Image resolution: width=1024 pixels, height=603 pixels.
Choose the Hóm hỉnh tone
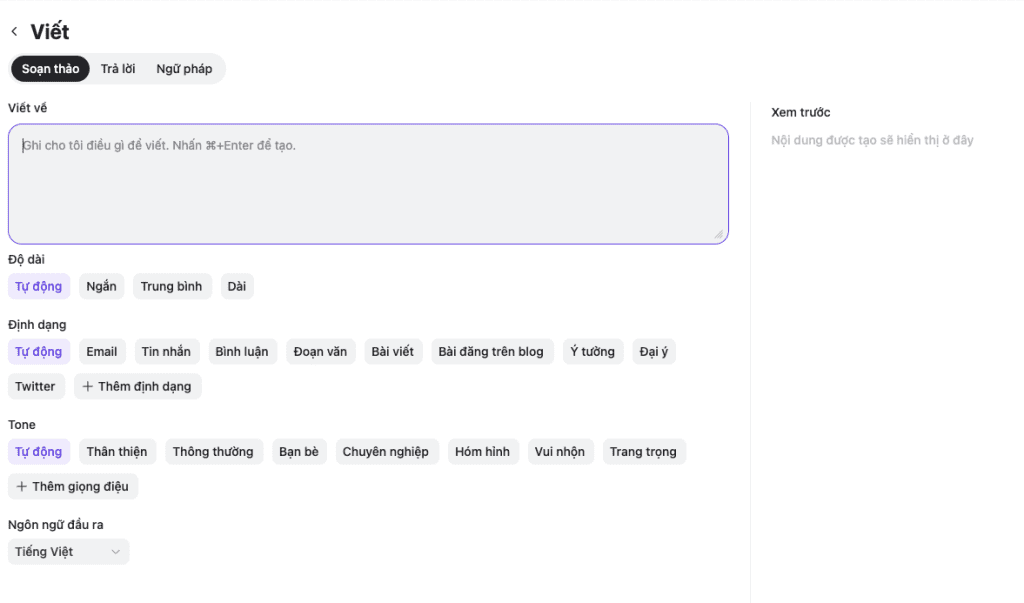(x=482, y=452)
